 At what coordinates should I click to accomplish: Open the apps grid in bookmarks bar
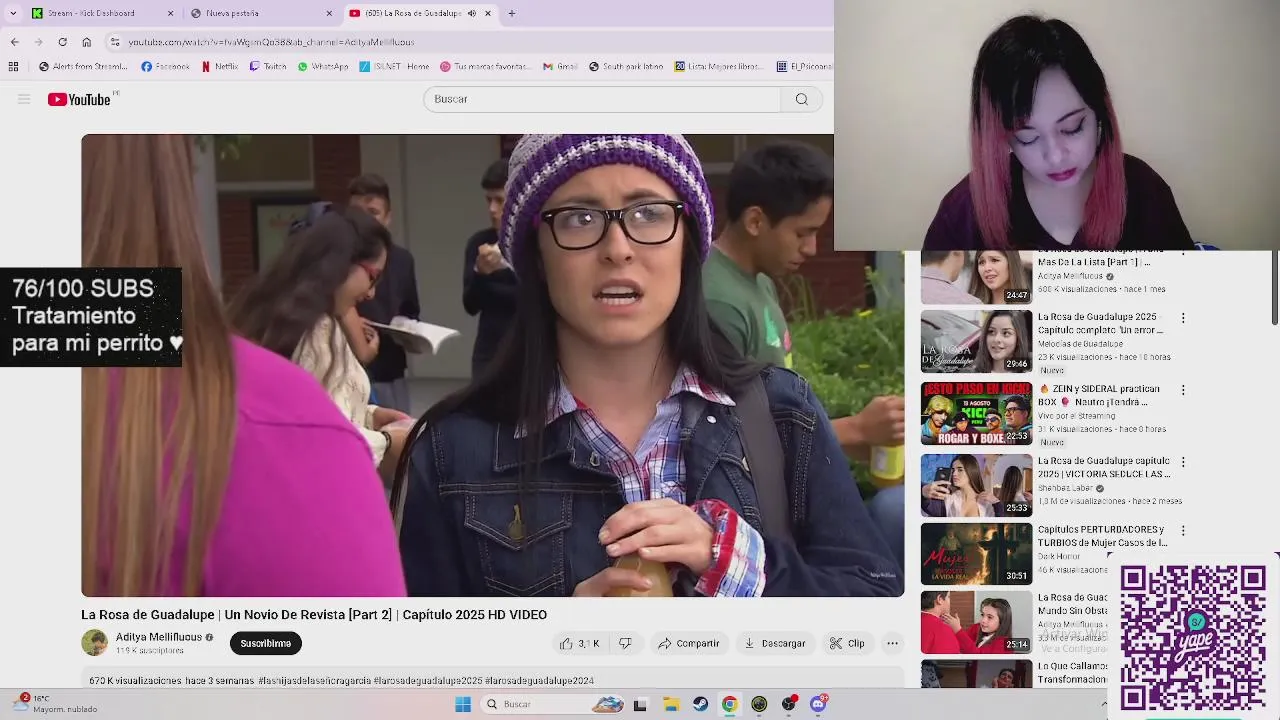point(13,67)
